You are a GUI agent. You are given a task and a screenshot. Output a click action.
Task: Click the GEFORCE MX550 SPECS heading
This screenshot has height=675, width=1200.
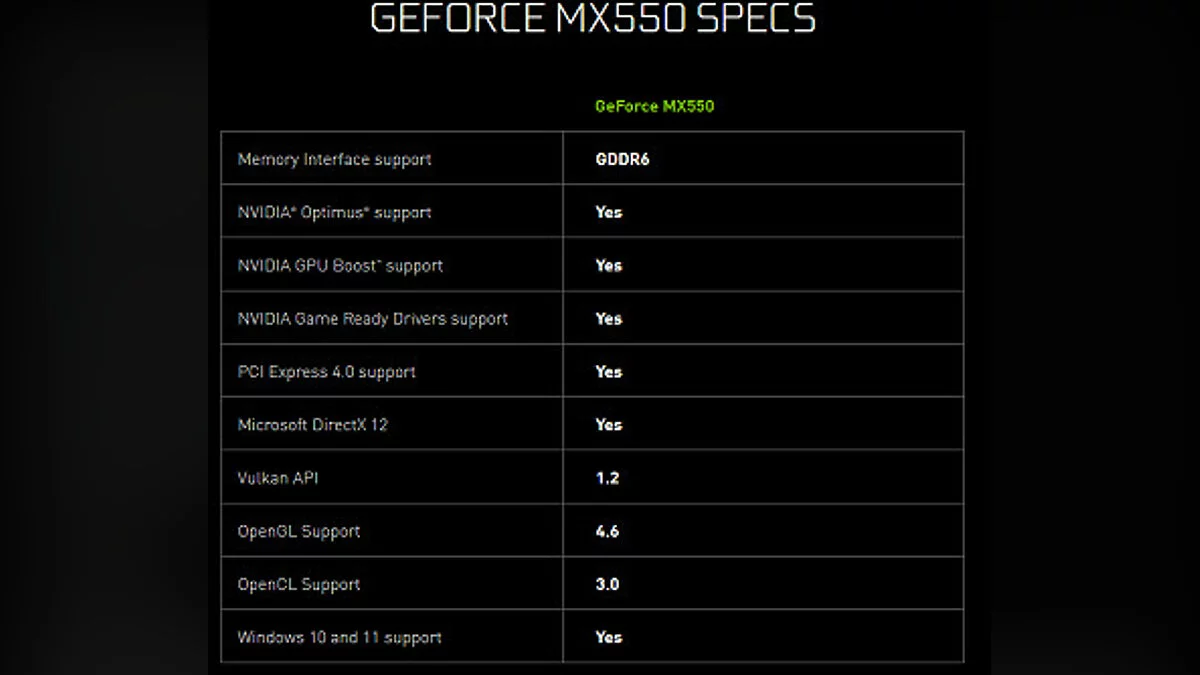(592, 18)
